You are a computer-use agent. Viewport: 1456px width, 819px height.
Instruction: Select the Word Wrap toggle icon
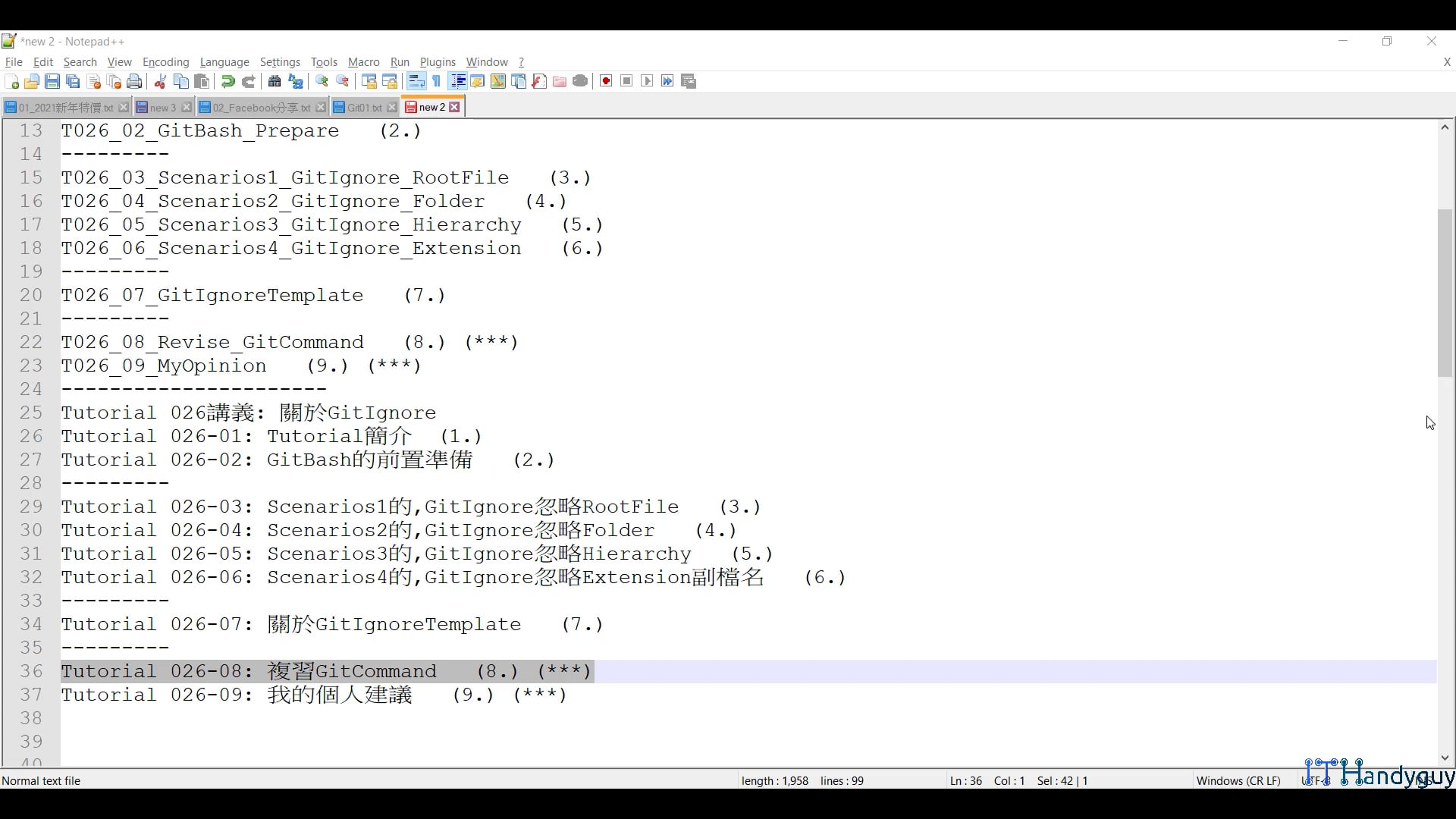[x=416, y=81]
